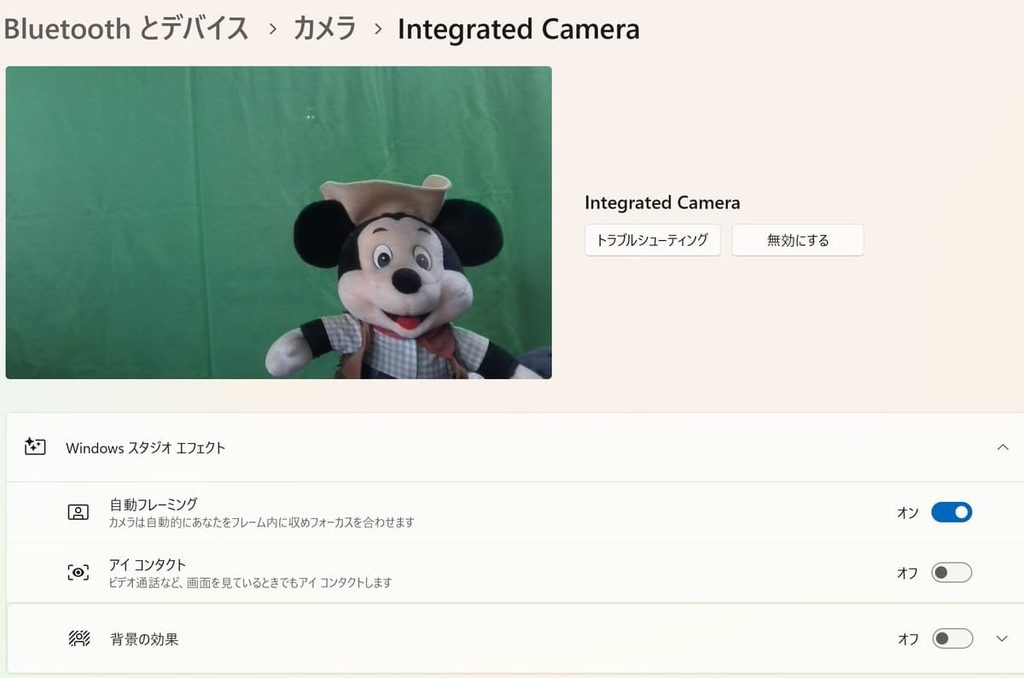Viewport: 1024px width, 678px height.
Task: Click the オフ status beside アイ コンタクト
Action: click(908, 573)
